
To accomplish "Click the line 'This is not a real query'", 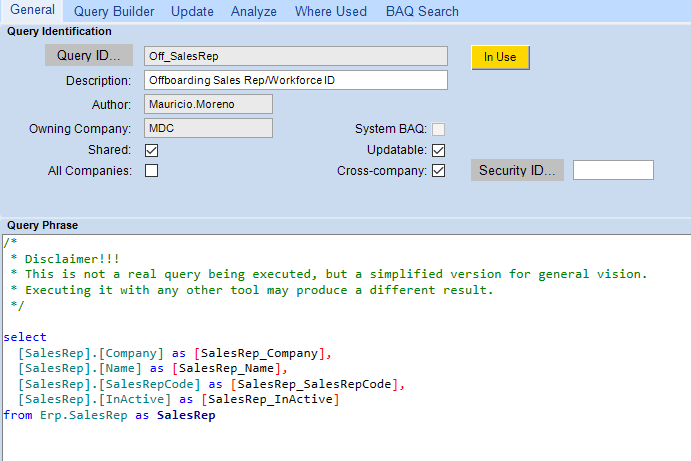I will [x=329, y=274].
